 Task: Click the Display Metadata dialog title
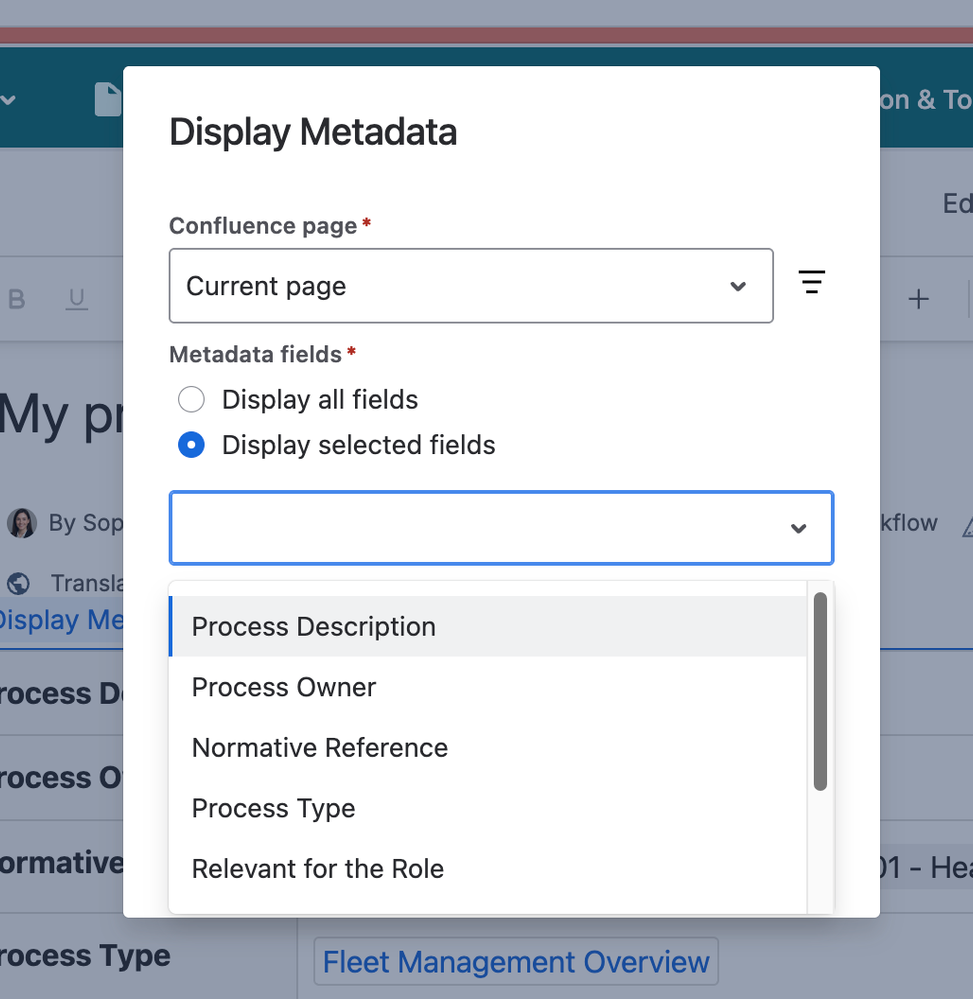[x=313, y=132]
